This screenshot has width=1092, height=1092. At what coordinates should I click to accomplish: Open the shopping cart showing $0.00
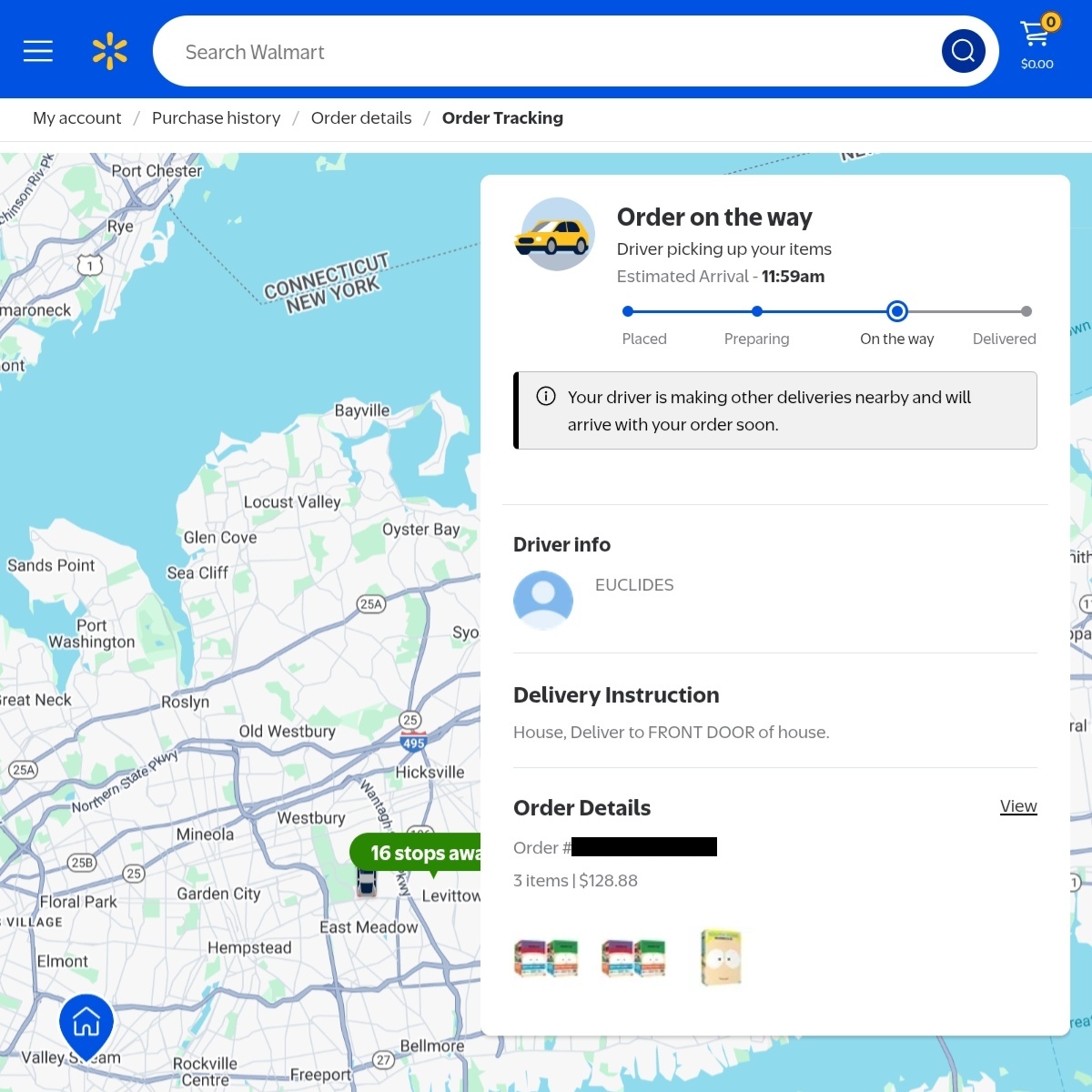click(x=1036, y=44)
